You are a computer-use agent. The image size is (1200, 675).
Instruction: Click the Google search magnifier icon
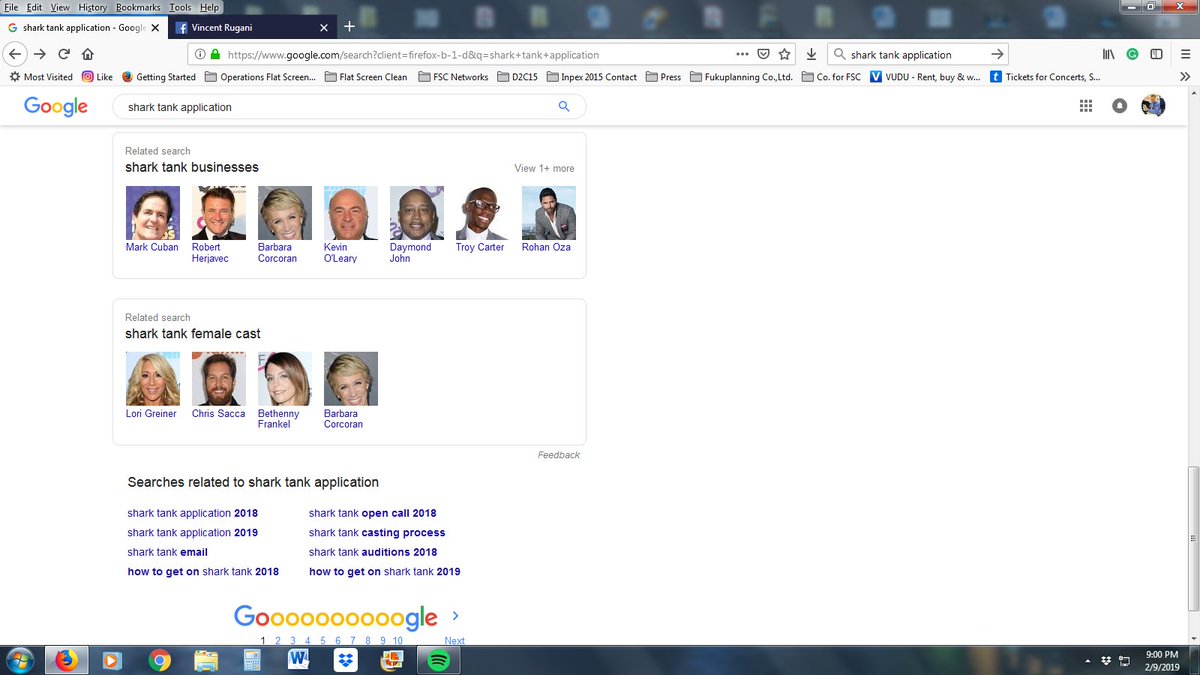(x=564, y=106)
